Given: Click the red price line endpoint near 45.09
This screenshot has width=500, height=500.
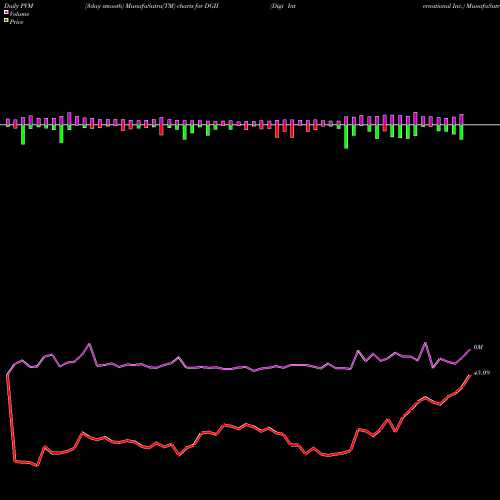Looking at the screenshot, I should coord(470,375).
